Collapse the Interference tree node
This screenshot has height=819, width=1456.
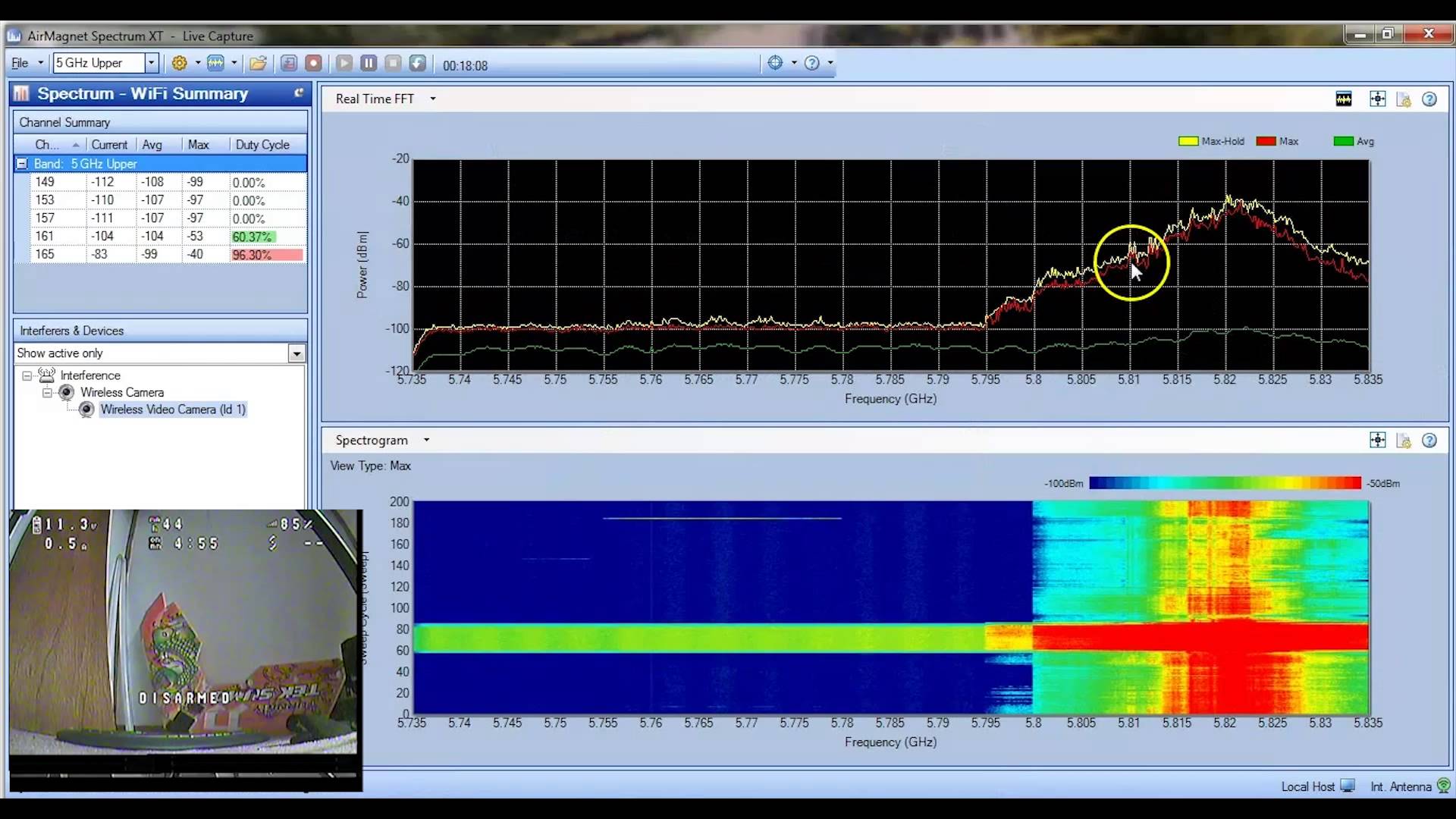point(27,375)
